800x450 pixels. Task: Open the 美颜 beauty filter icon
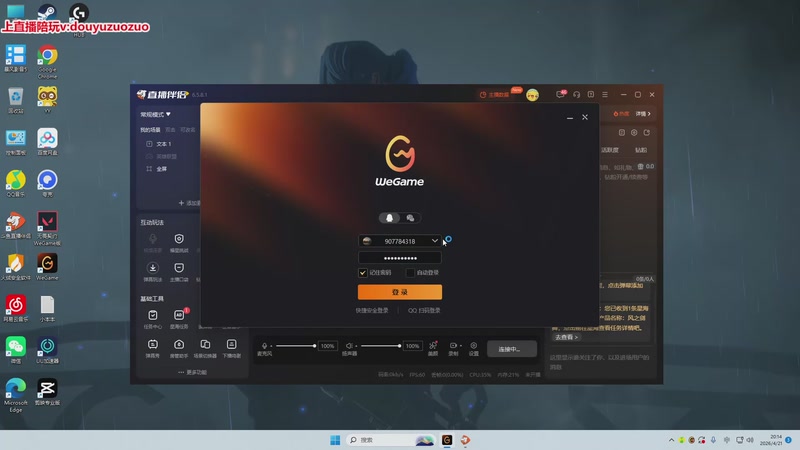click(433, 348)
